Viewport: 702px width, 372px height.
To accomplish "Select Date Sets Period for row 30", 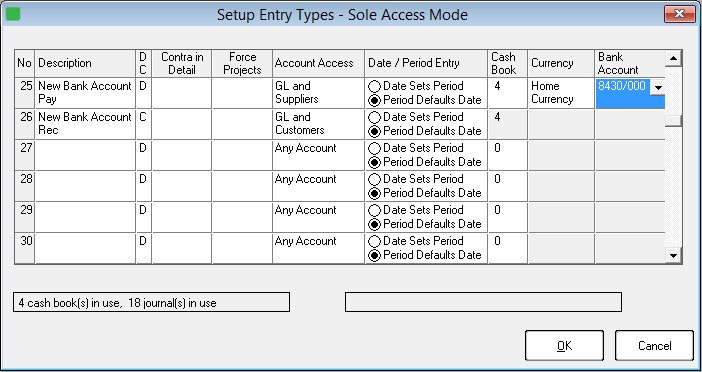I will pos(374,241).
